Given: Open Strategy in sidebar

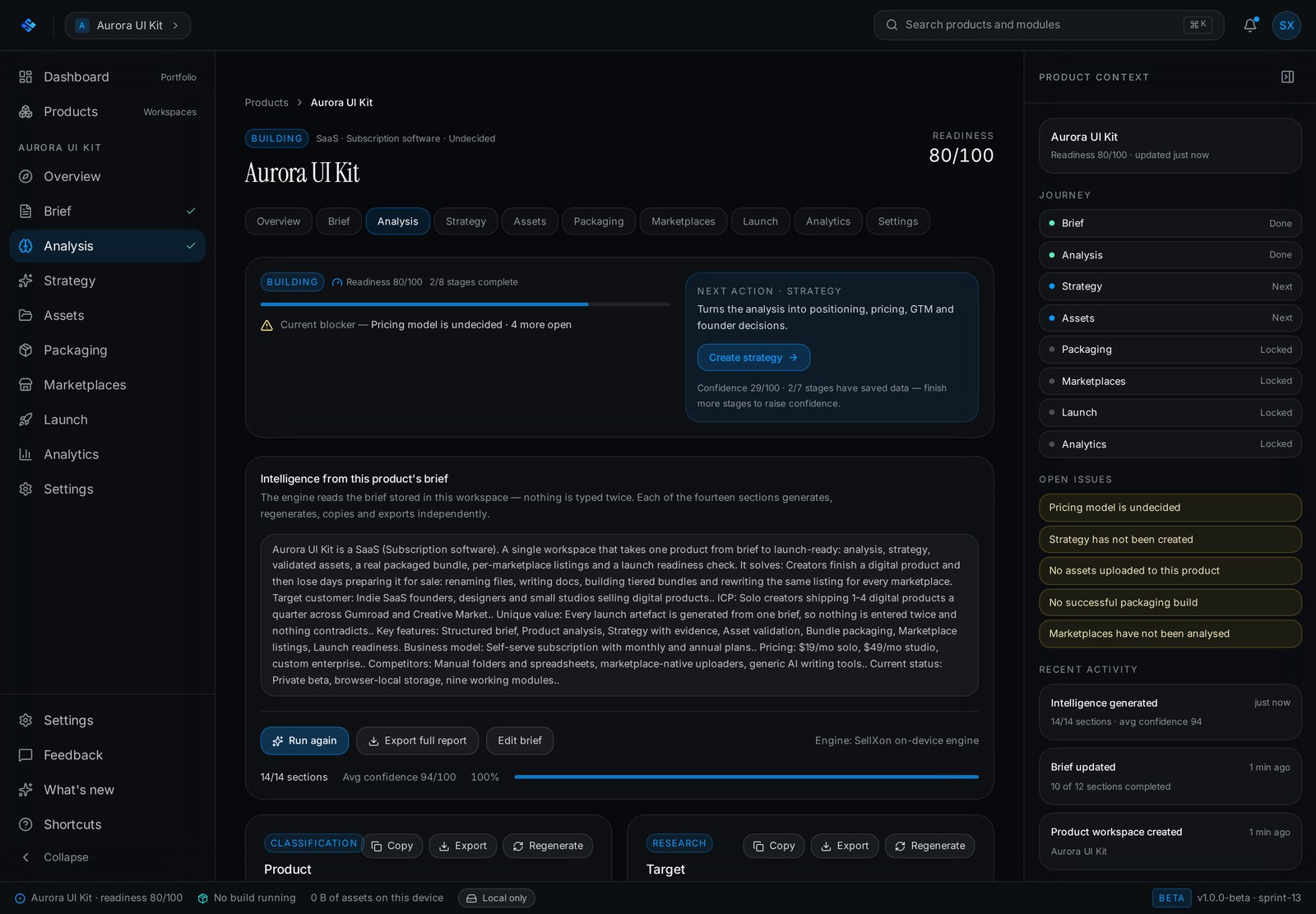Looking at the screenshot, I should pos(108,281).
